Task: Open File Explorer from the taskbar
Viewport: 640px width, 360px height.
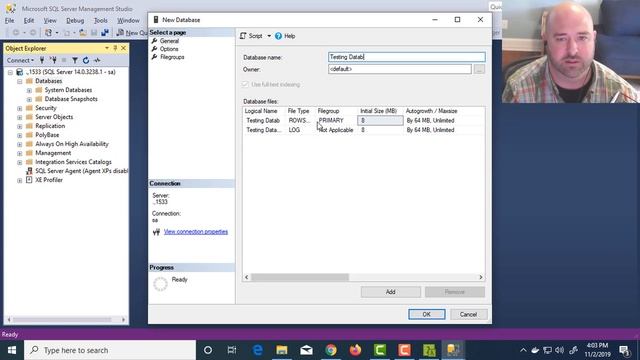Action: [x=282, y=350]
